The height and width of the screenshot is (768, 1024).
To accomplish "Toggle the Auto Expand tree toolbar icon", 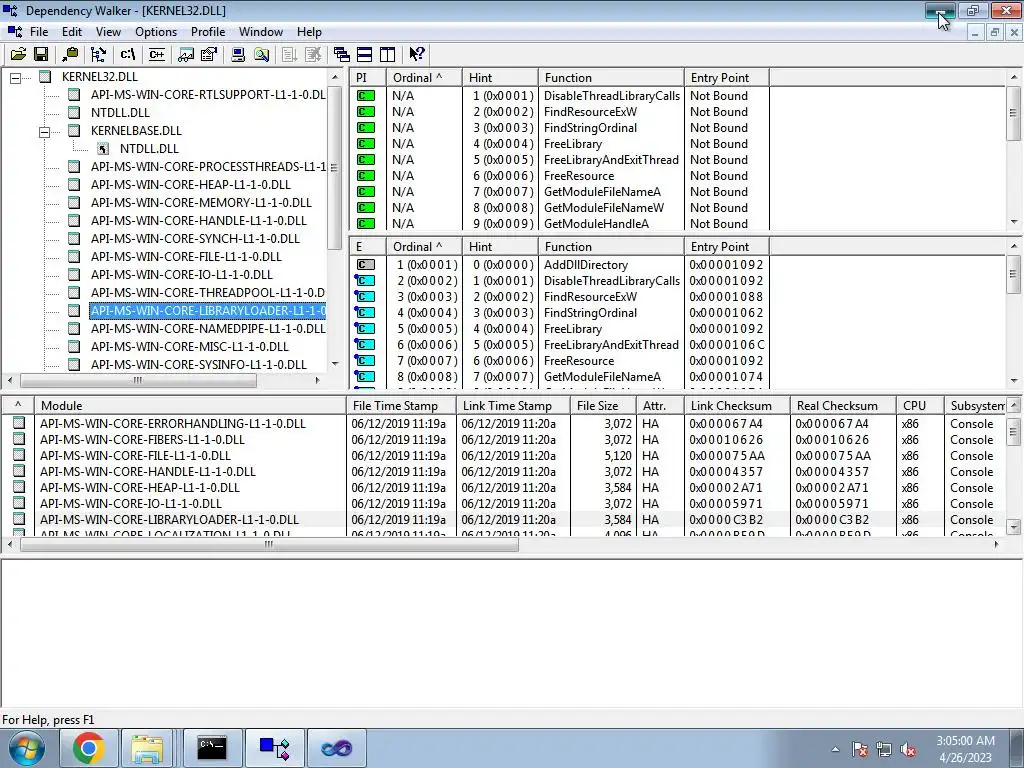I will [x=99, y=54].
